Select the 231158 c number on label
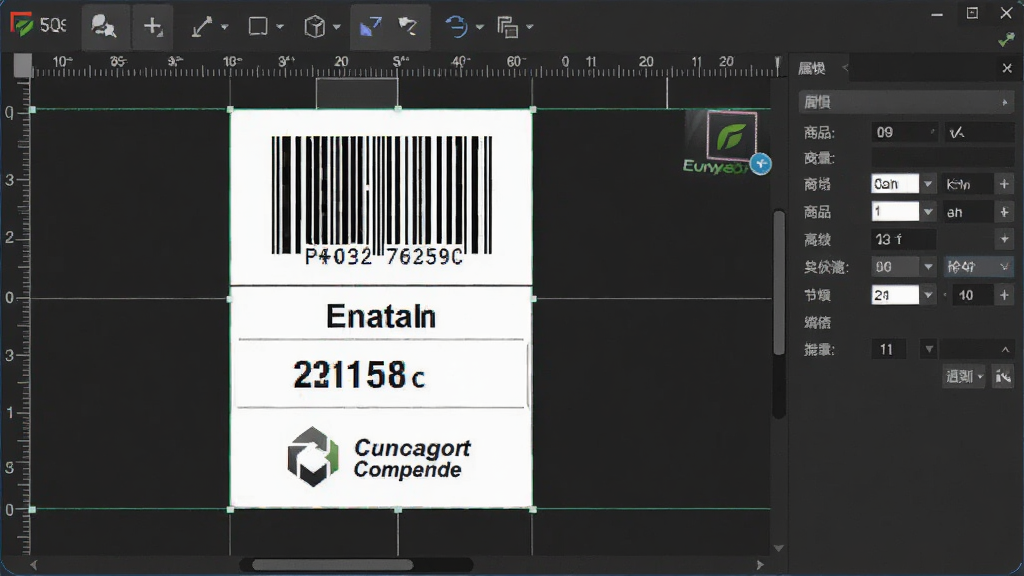This screenshot has height=576, width=1024. click(359, 375)
